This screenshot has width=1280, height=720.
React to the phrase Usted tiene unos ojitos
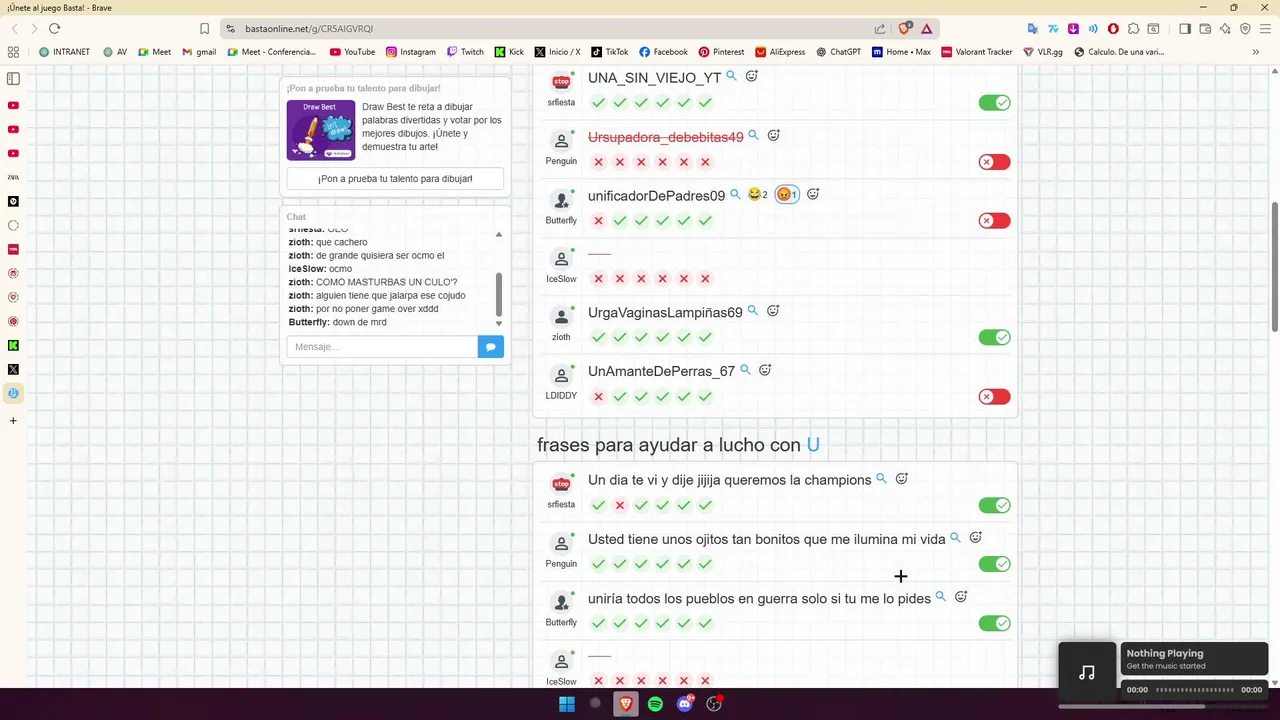[x=976, y=538]
